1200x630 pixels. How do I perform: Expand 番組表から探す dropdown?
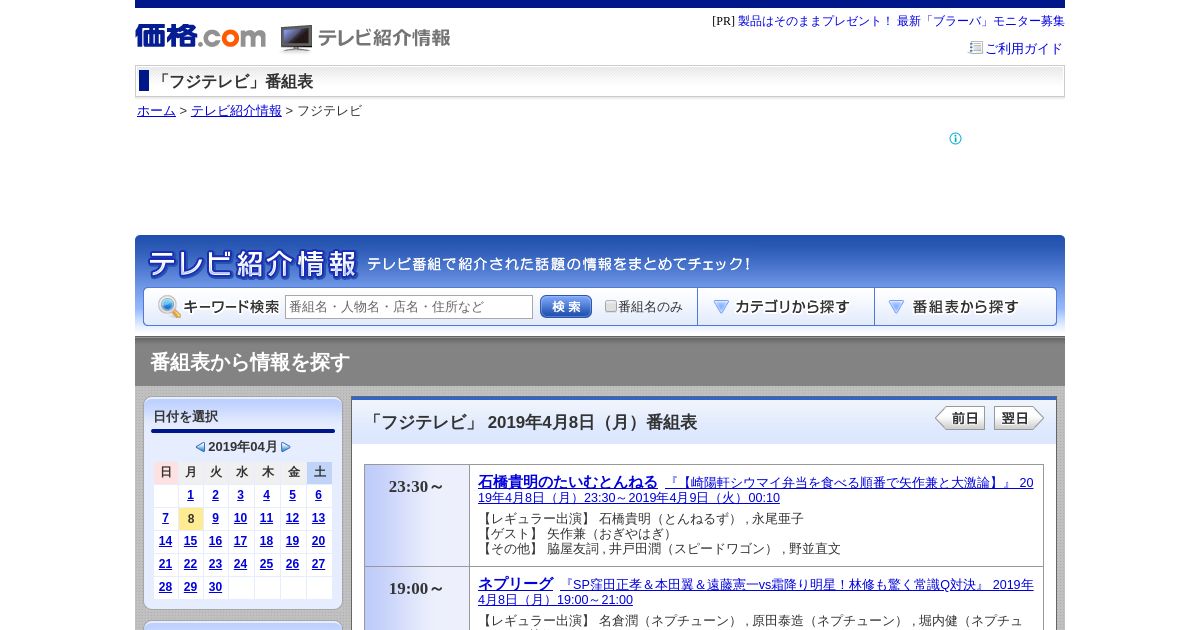(965, 307)
